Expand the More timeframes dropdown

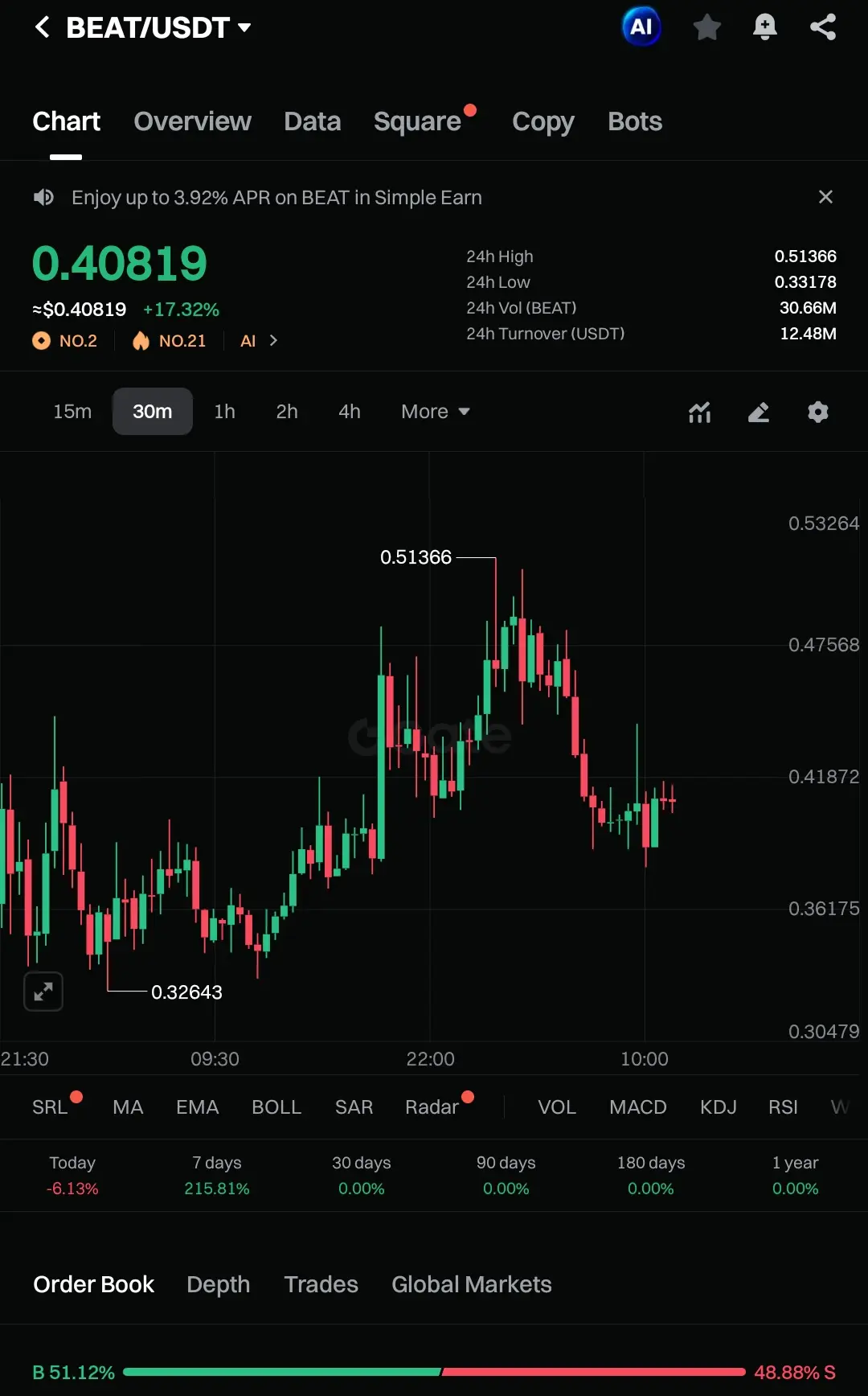(435, 412)
